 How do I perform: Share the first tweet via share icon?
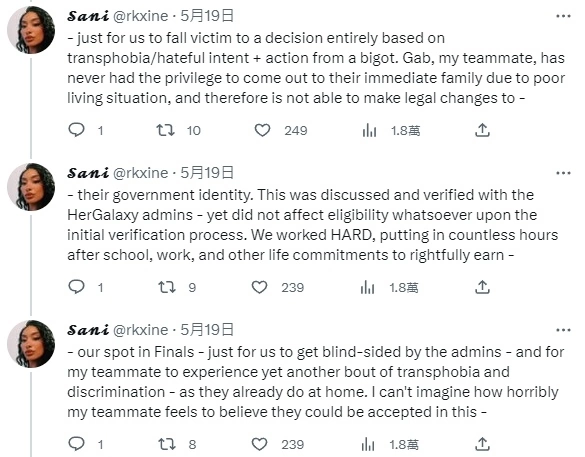(x=482, y=130)
